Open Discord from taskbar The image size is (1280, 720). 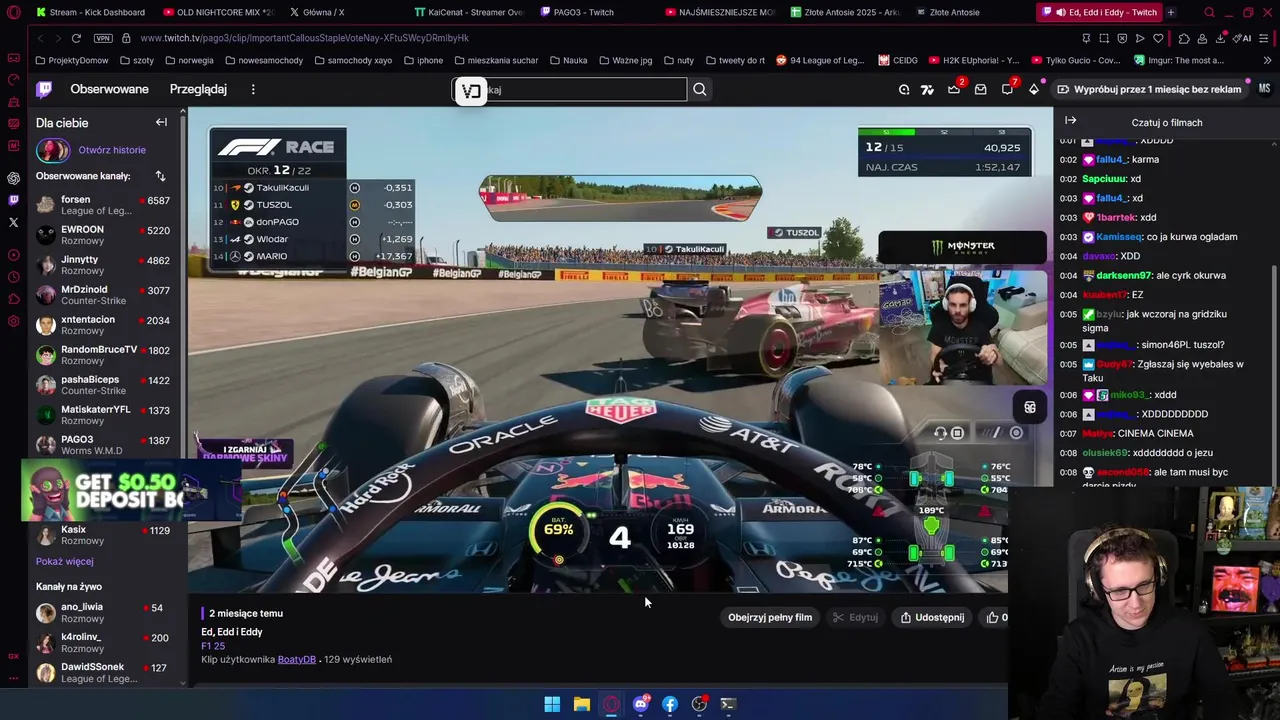(x=641, y=704)
